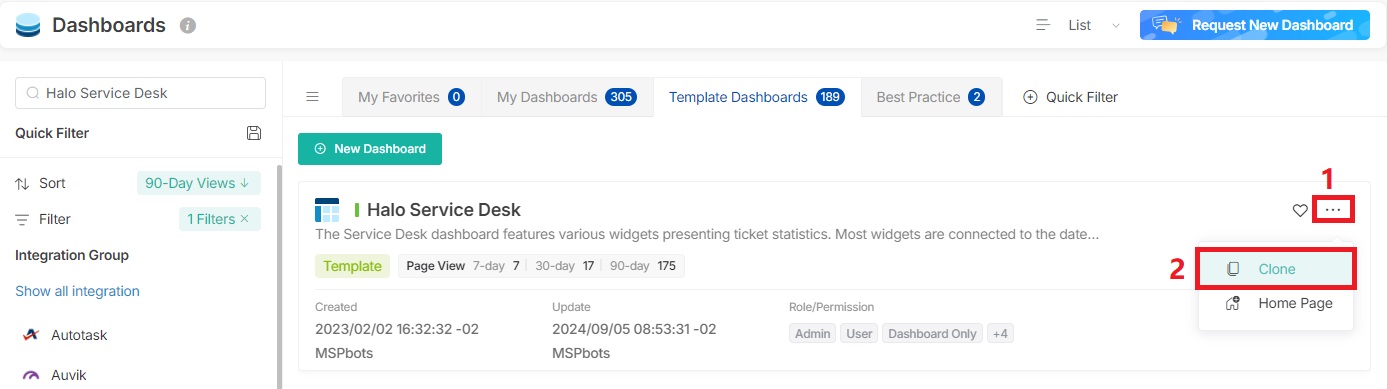Image resolution: width=1387 pixels, height=389 pixels.
Task: Click the Dashboard Only role tag
Action: click(x=932, y=333)
